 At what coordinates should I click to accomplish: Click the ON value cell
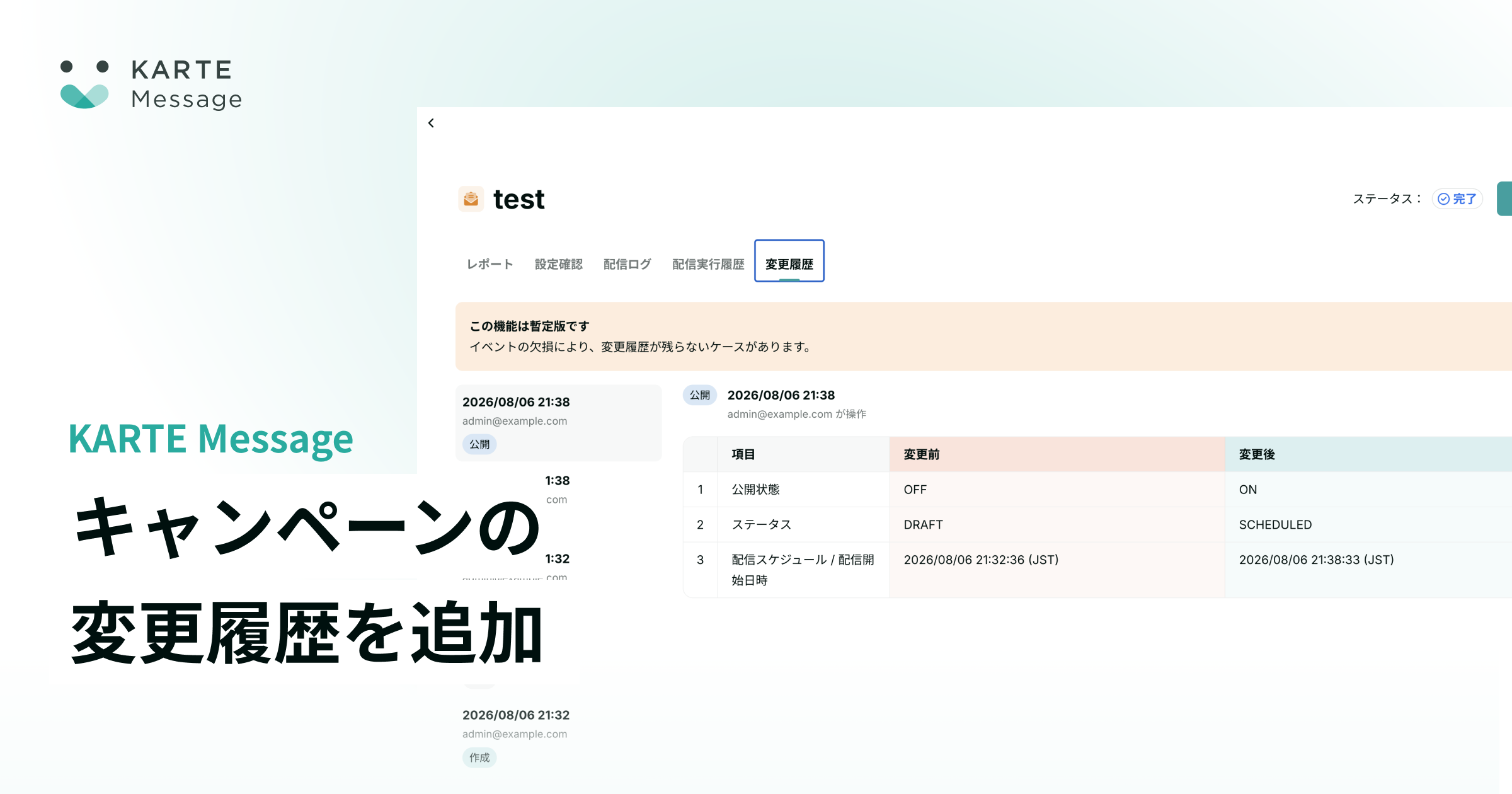(1368, 490)
